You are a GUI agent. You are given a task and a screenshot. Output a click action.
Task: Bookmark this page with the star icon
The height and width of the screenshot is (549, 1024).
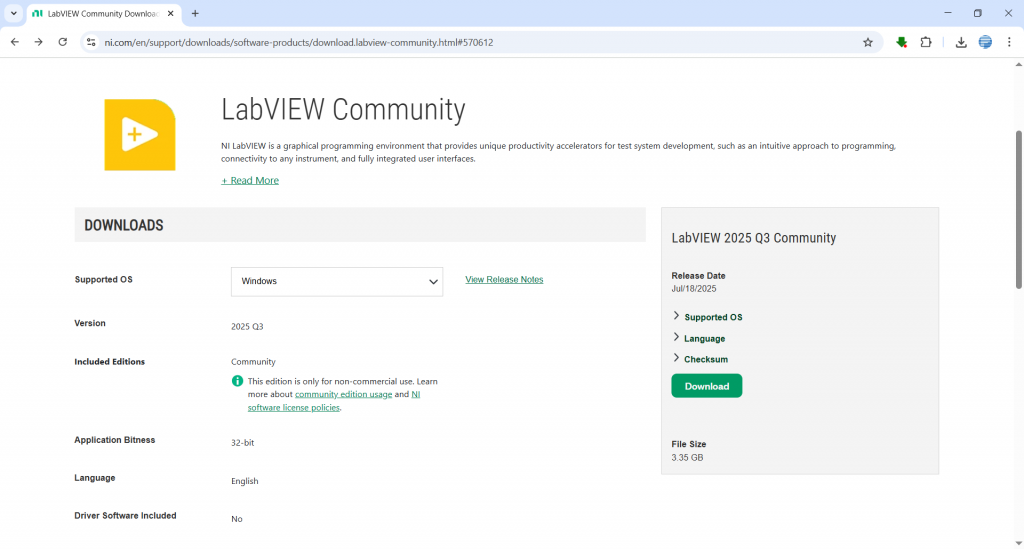click(x=867, y=42)
